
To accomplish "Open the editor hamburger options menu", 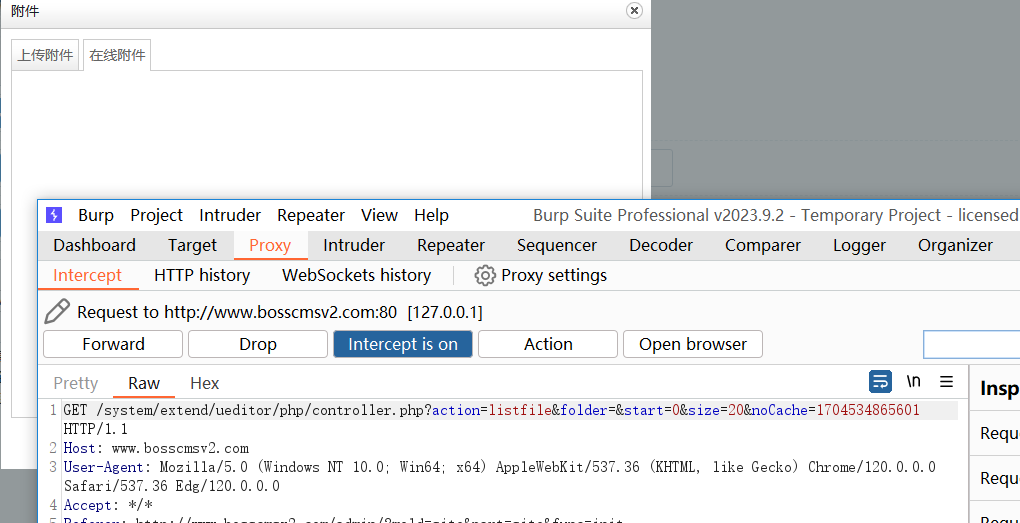I will coord(946,381).
